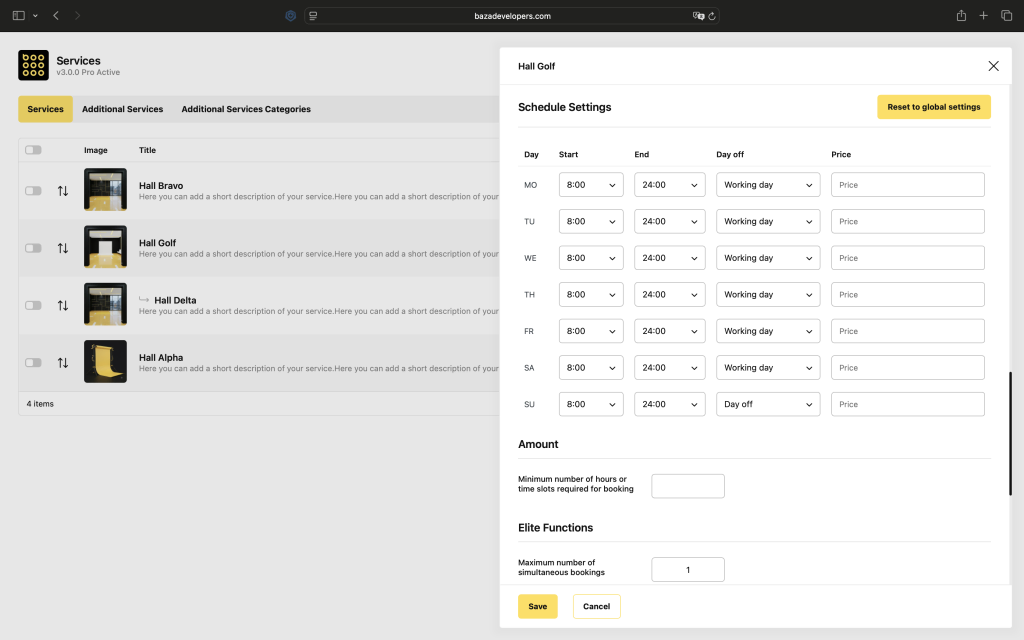This screenshot has height=640, width=1024.
Task: Open the Thursday Start time dropdown
Action: (591, 295)
